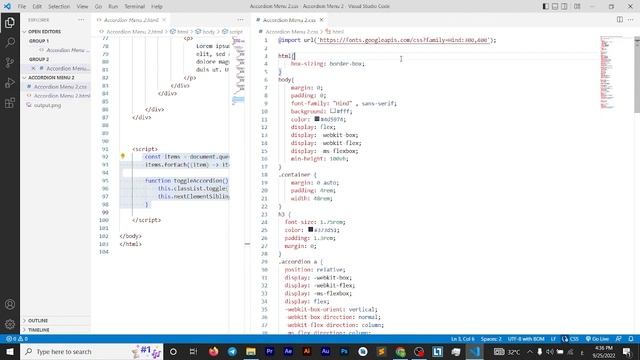Close the Accordion Menu 2.html tab
This screenshot has height=360, width=640.
[164, 20]
